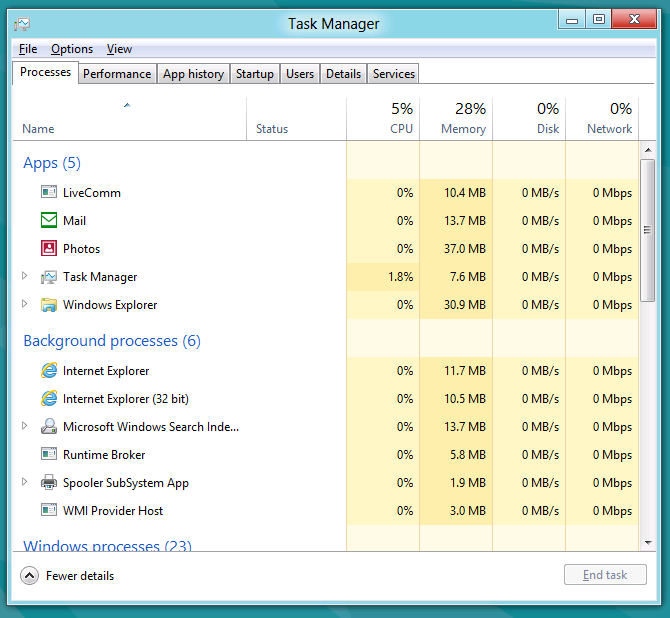Click the Photos app icon

click(x=49, y=248)
